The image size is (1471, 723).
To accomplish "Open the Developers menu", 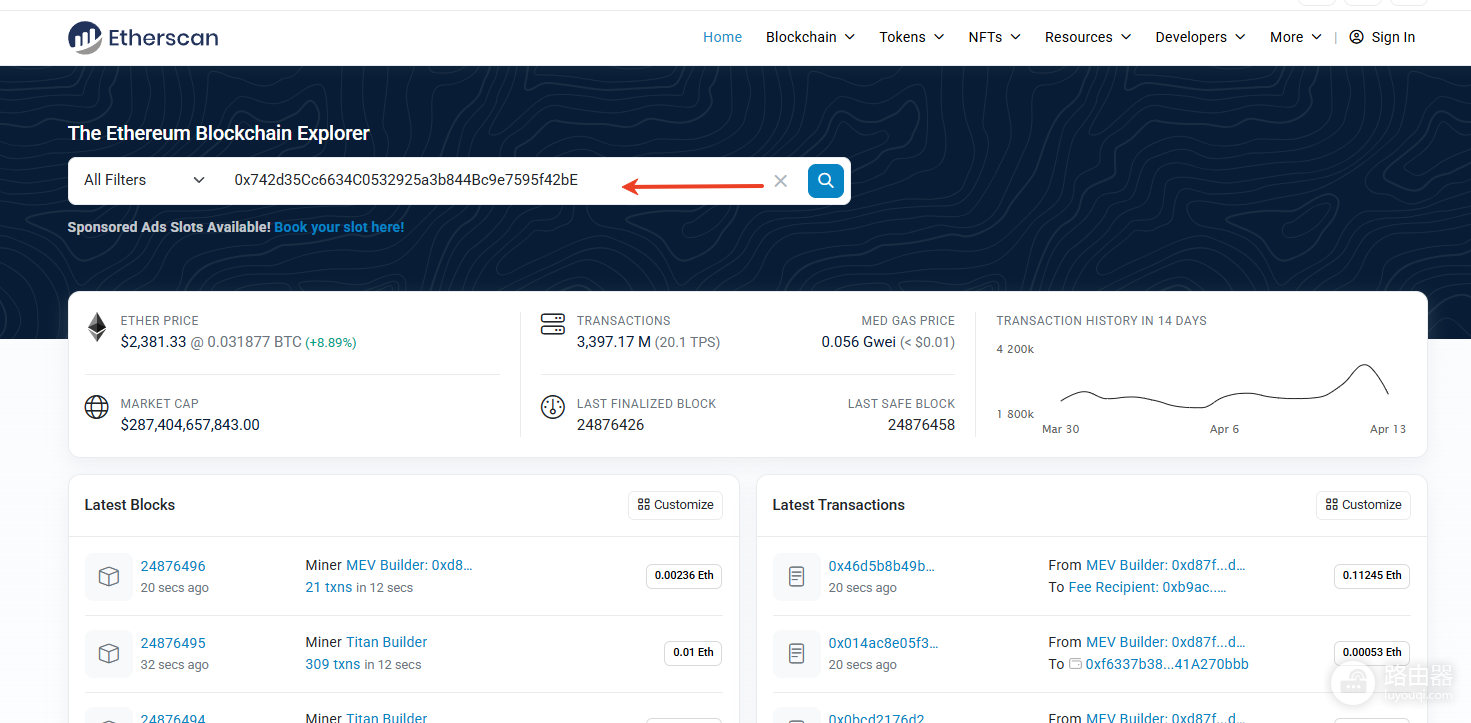I will click(1200, 37).
